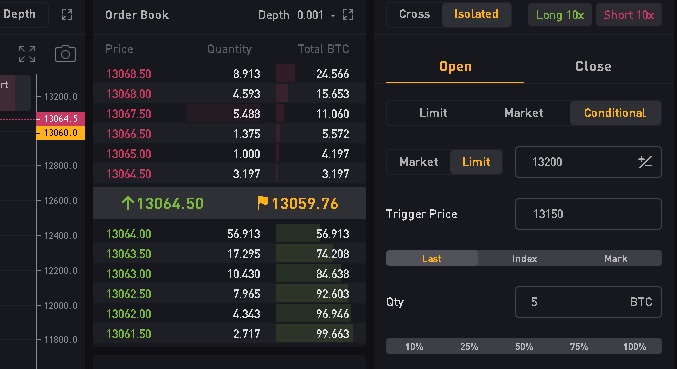
Task: Choose Index as the trigger price source
Action: coord(524,259)
